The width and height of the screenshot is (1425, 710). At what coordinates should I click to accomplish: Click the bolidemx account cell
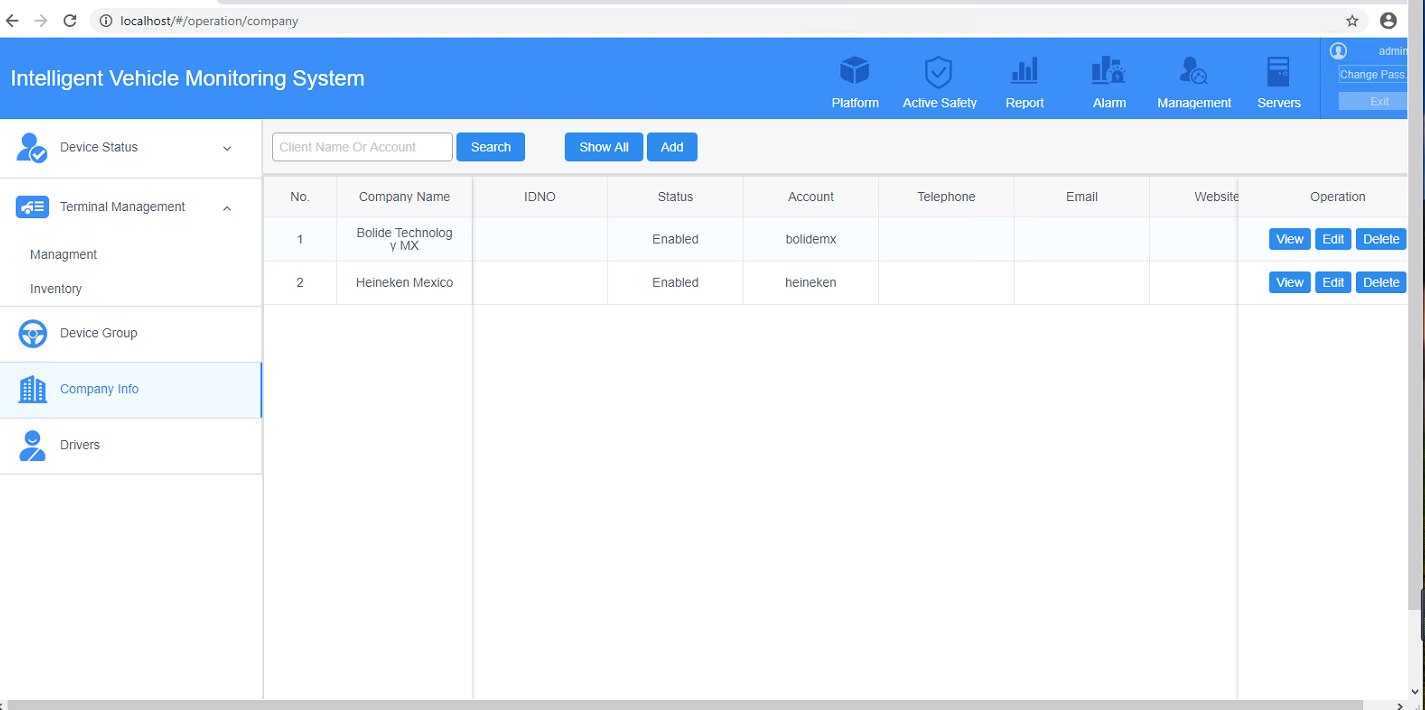pos(811,239)
